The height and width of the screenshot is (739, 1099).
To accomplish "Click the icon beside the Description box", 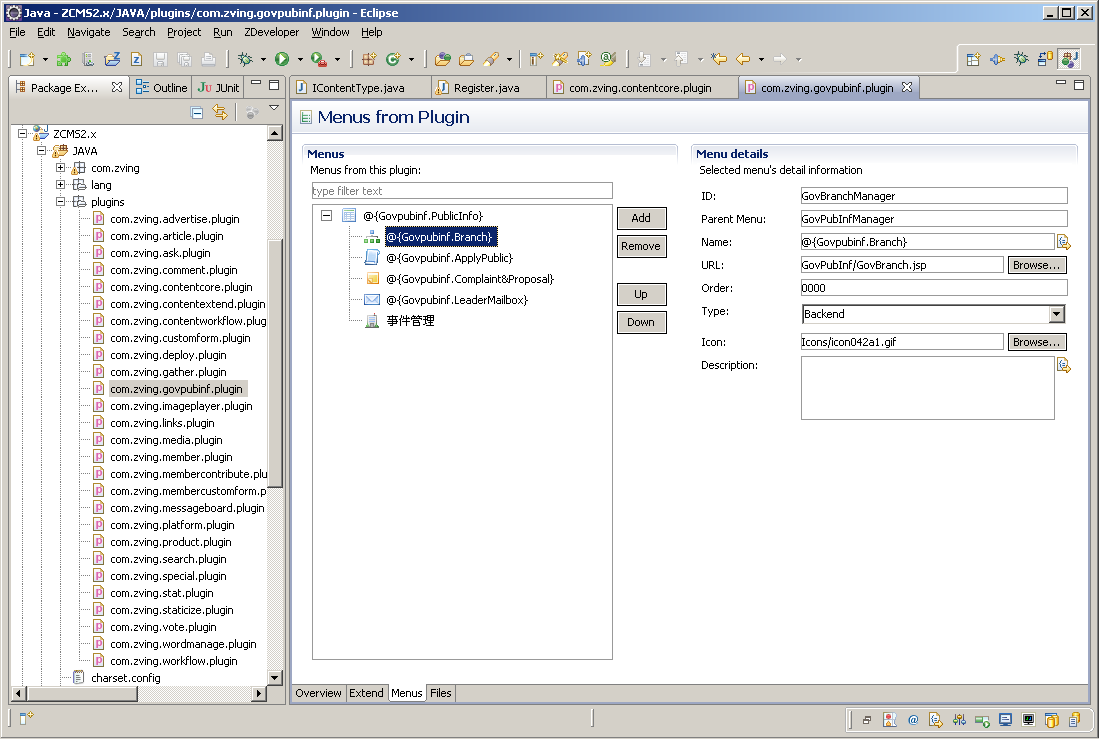I will point(1063,366).
